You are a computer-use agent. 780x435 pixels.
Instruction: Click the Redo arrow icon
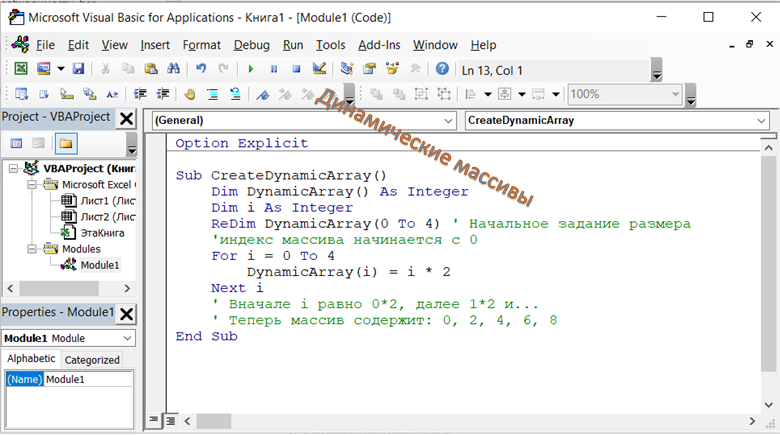[223, 69]
